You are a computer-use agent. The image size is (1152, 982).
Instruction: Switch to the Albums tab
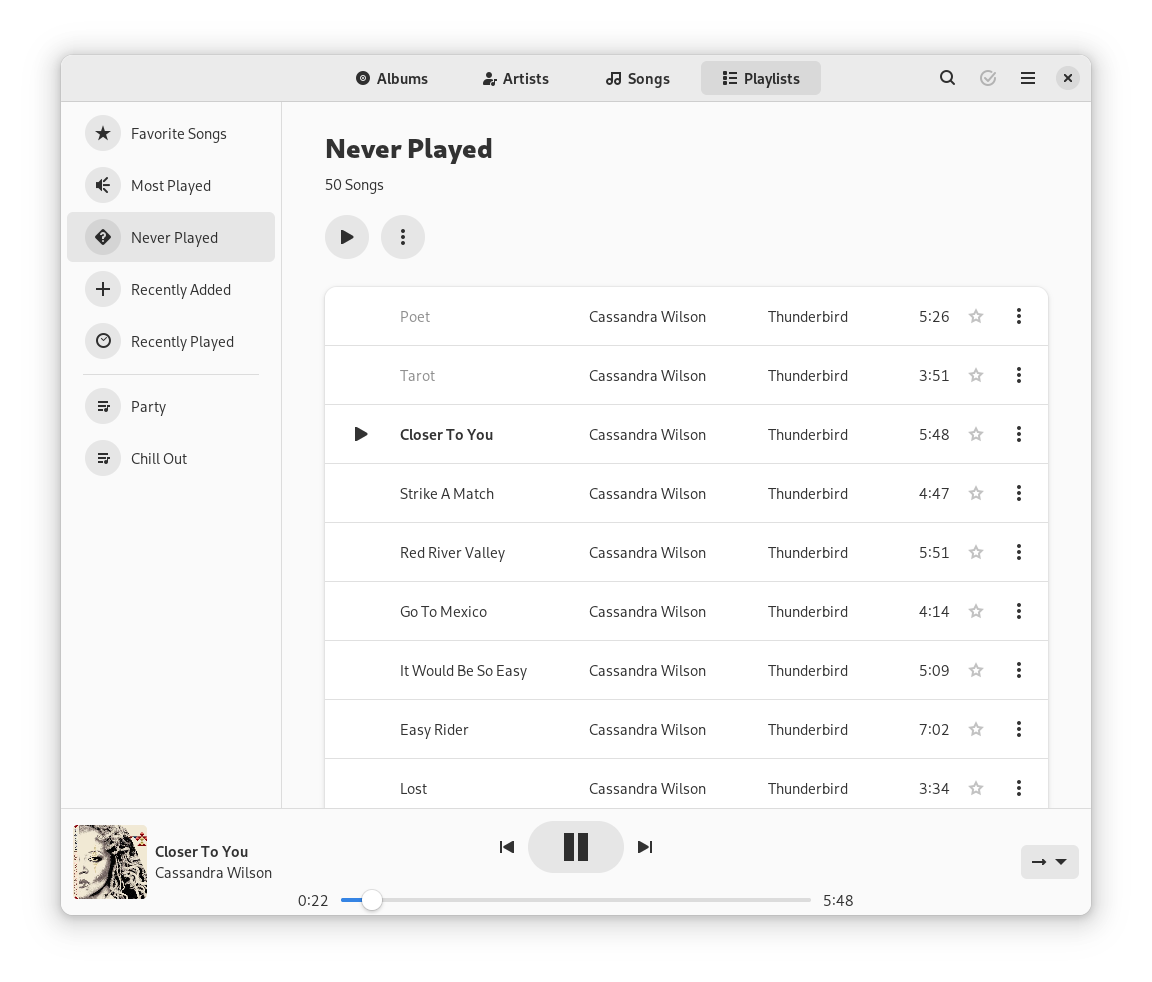point(392,78)
